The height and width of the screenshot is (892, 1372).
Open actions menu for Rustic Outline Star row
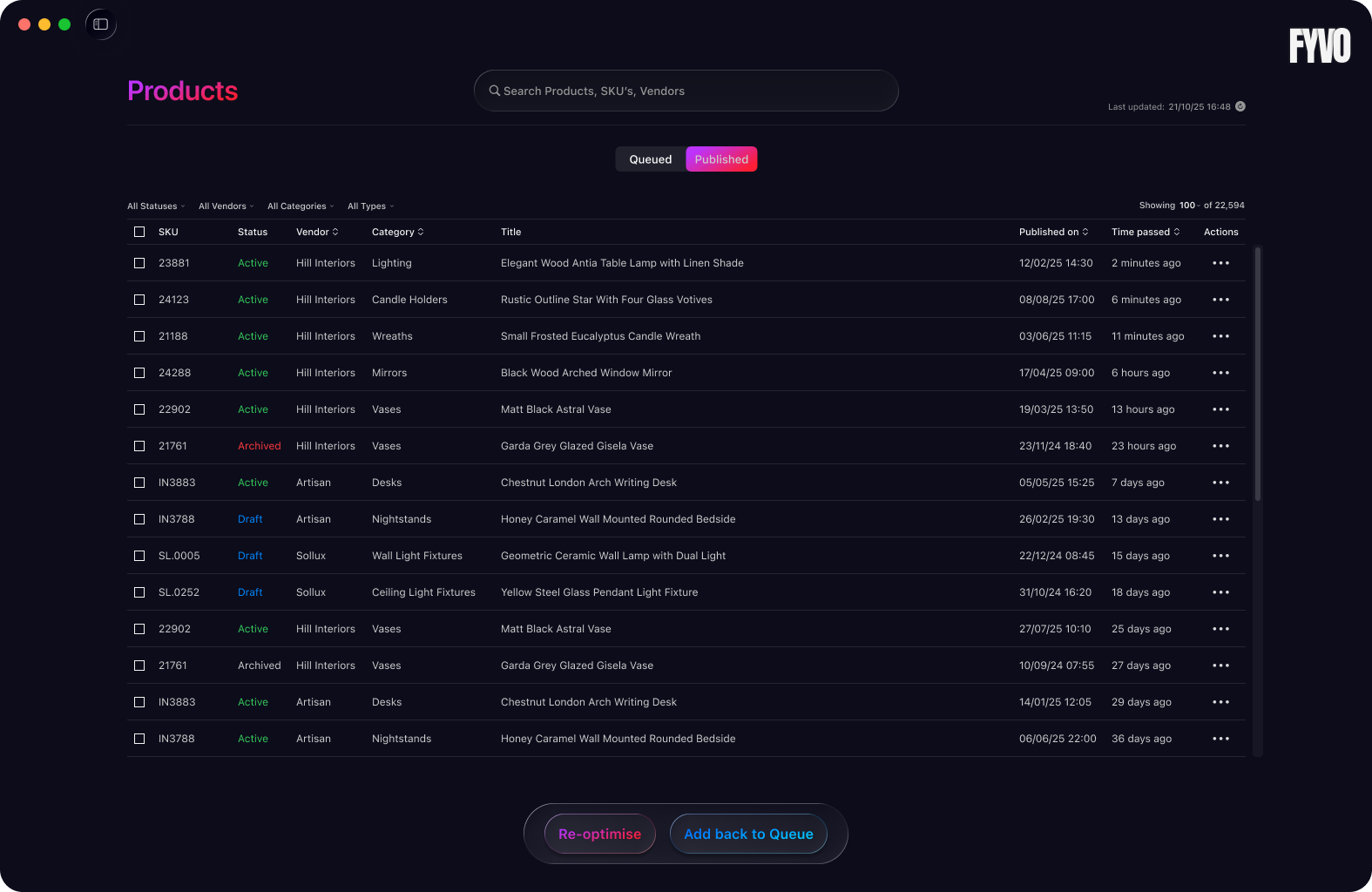(x=1220, y=300)
